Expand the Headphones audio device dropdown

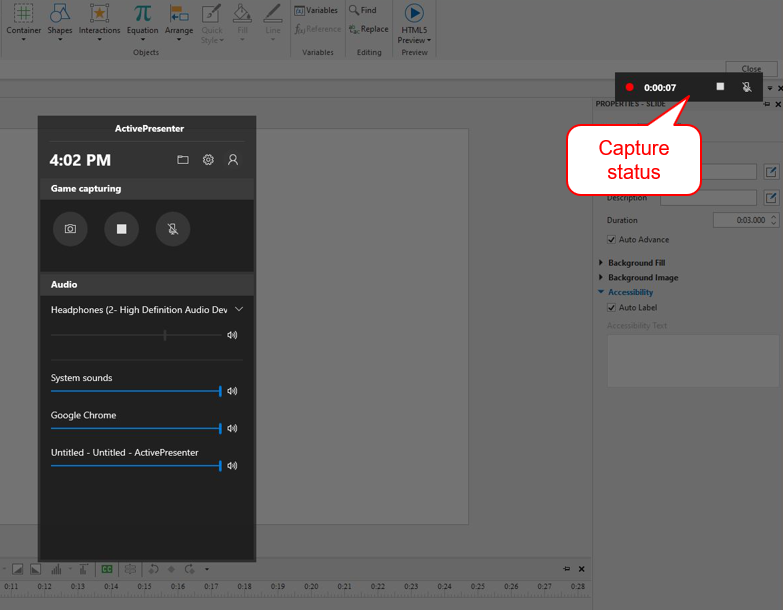(239, 310)
